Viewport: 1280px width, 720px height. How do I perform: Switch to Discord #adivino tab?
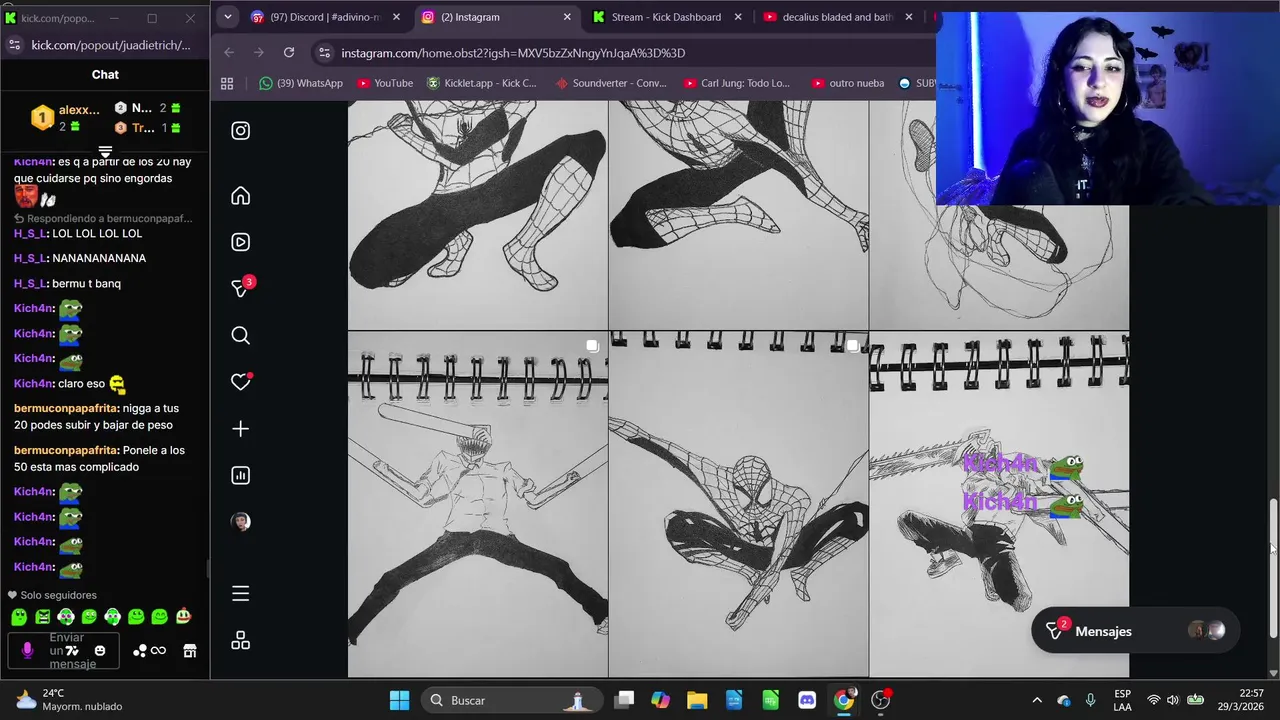[x=325, y=17]
